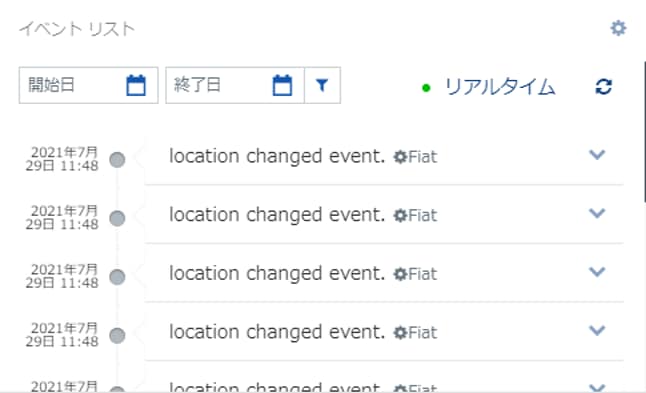Expand third location changed event row
This screenshot has width=646, height=393.
pos(597,272)
